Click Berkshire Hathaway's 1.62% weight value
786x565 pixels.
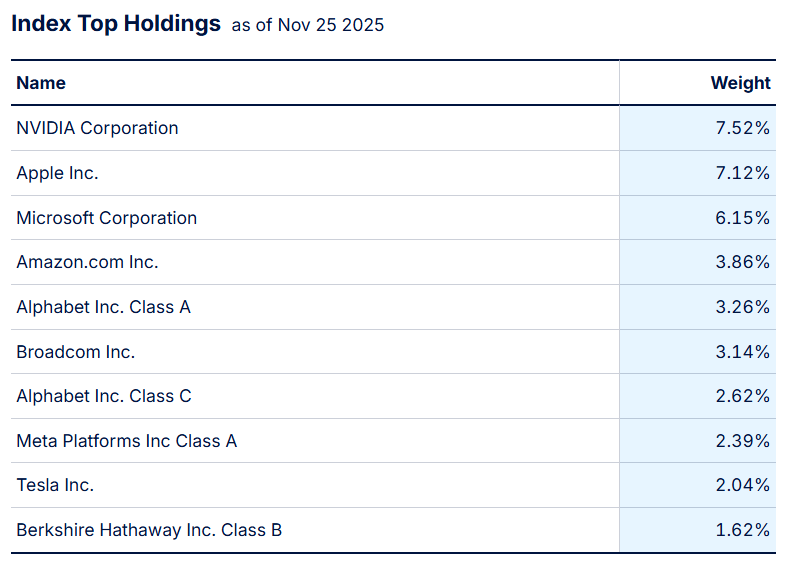point(744,530)
